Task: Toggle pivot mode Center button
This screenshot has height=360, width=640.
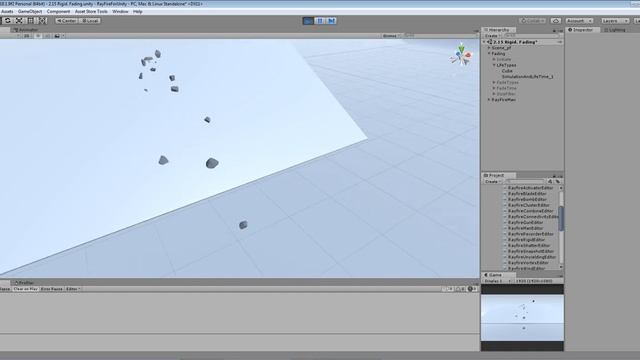Action: (67, 20)
